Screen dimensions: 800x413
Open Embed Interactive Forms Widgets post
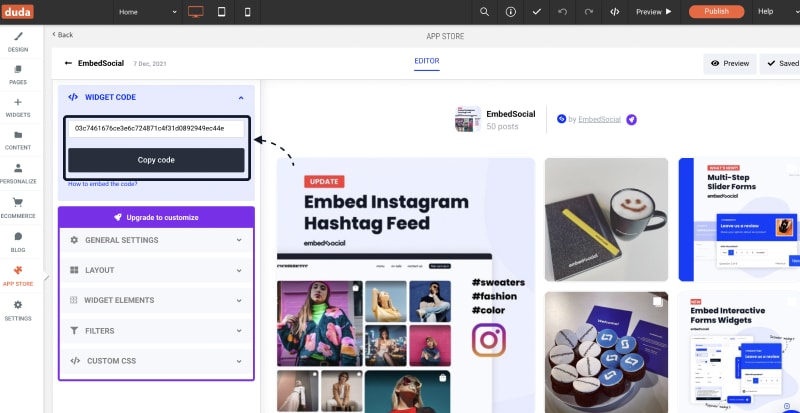coord(739,352)
